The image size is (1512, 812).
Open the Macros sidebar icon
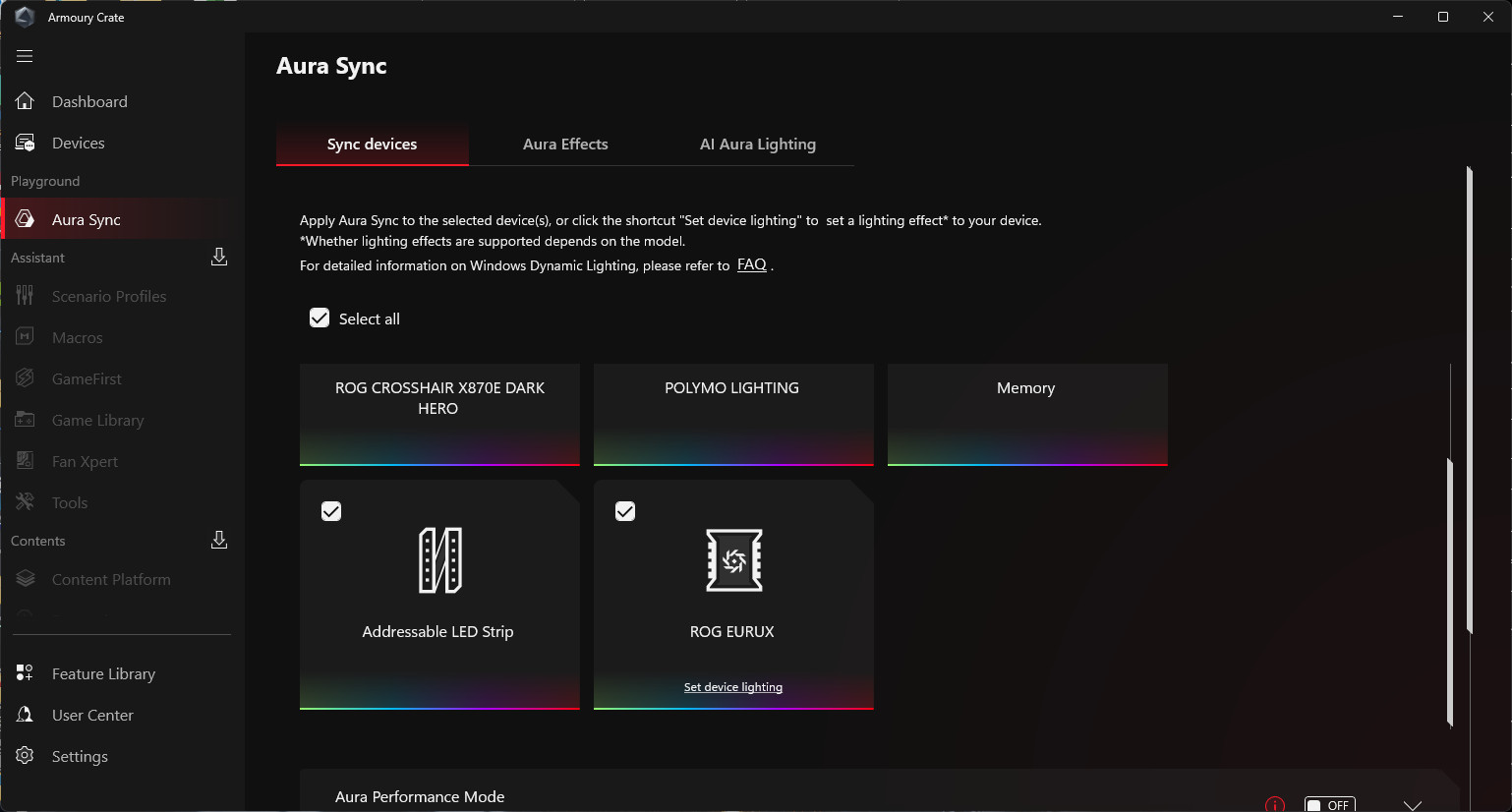(25, 337)
